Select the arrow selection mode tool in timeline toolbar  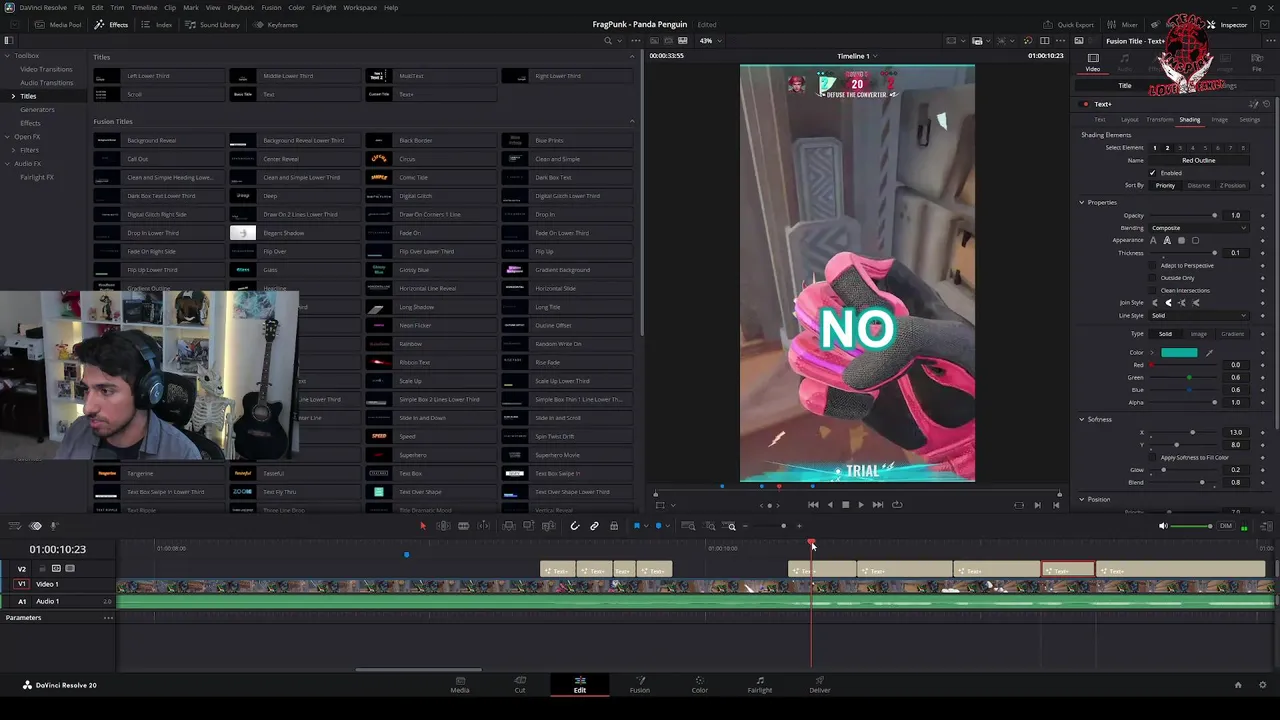click(422, 526)
